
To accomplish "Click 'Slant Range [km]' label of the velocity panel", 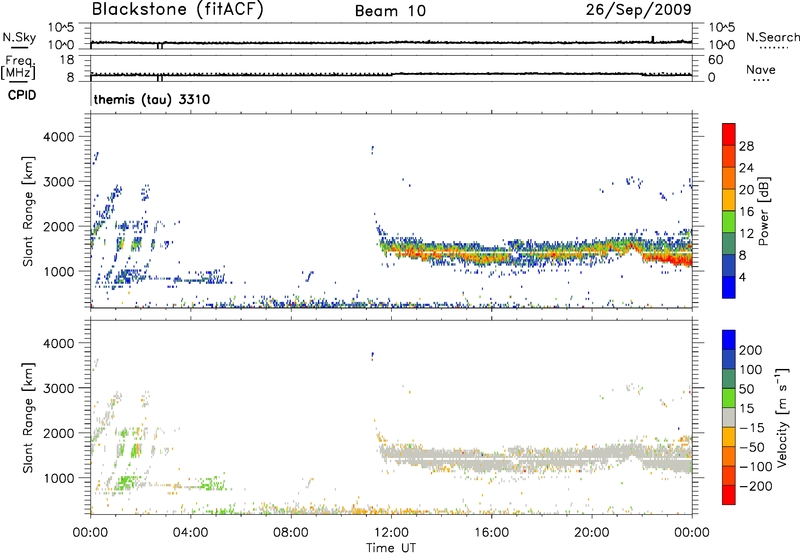I will click(x=28, y=417).
